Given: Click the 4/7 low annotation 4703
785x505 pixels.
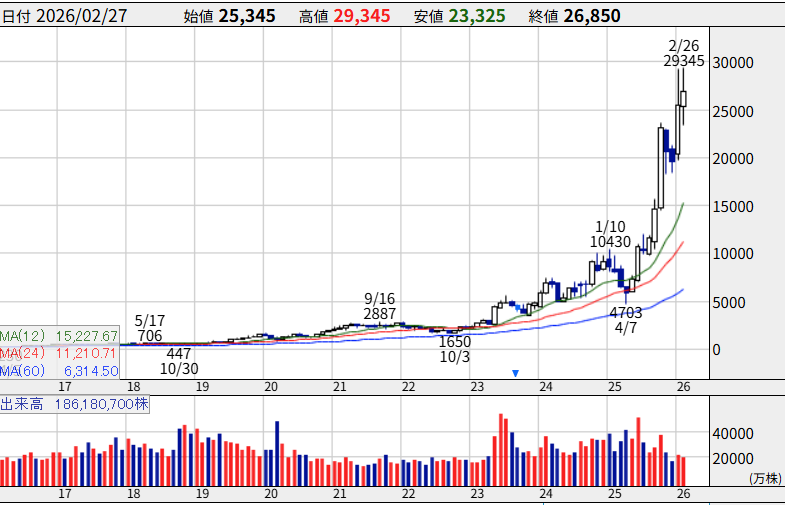Looking at the screenshot, I should 626,312.
